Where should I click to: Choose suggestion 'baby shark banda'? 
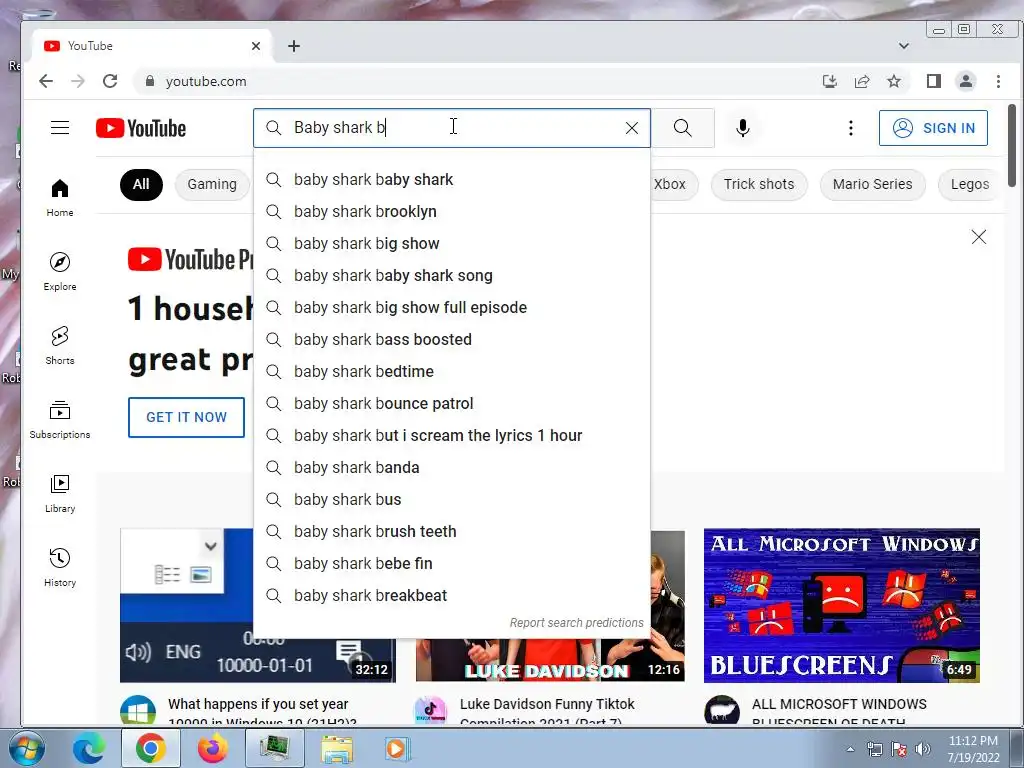coord(452,468)
